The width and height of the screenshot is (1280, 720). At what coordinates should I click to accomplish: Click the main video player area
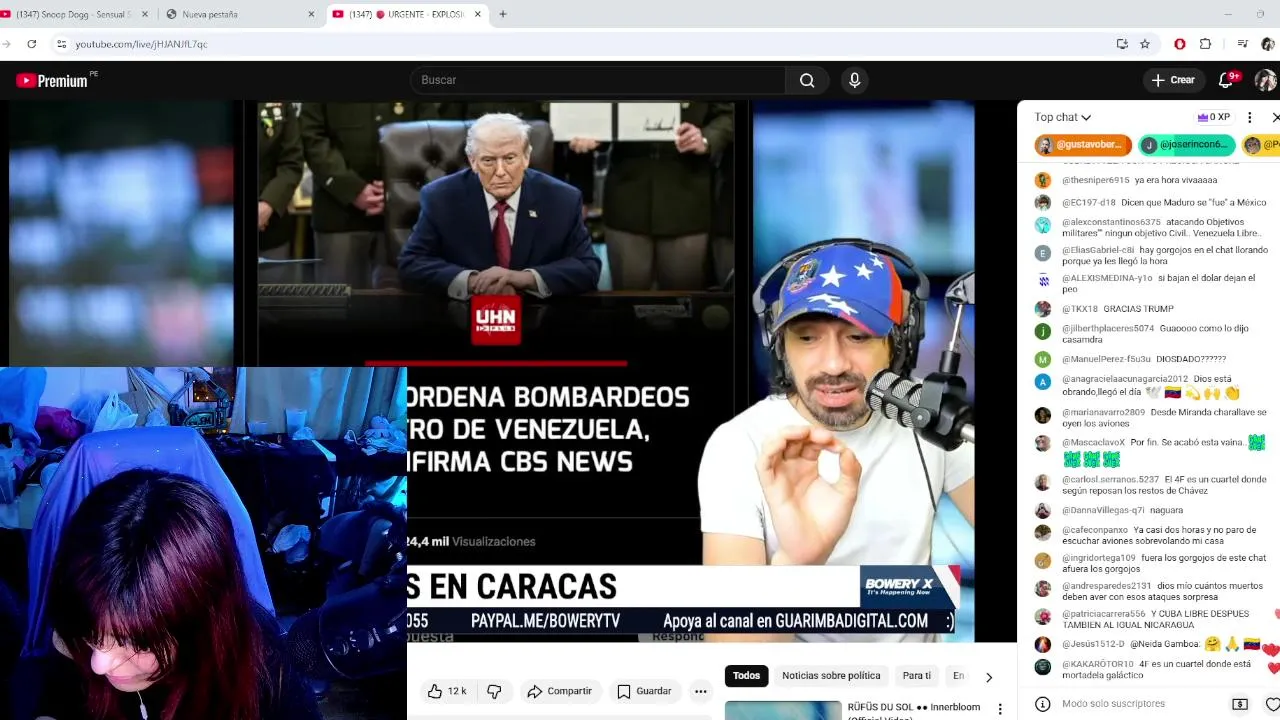coord(508,370)
